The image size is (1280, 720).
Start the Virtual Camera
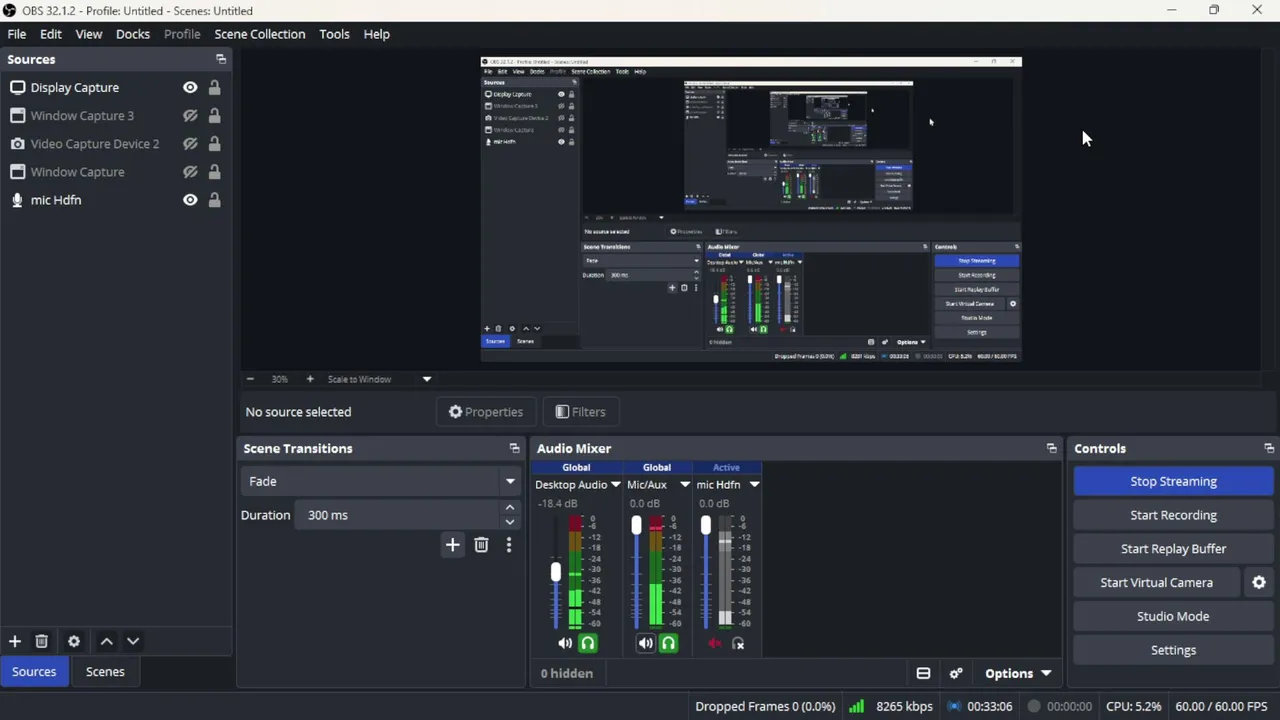tap(1156, 582)
